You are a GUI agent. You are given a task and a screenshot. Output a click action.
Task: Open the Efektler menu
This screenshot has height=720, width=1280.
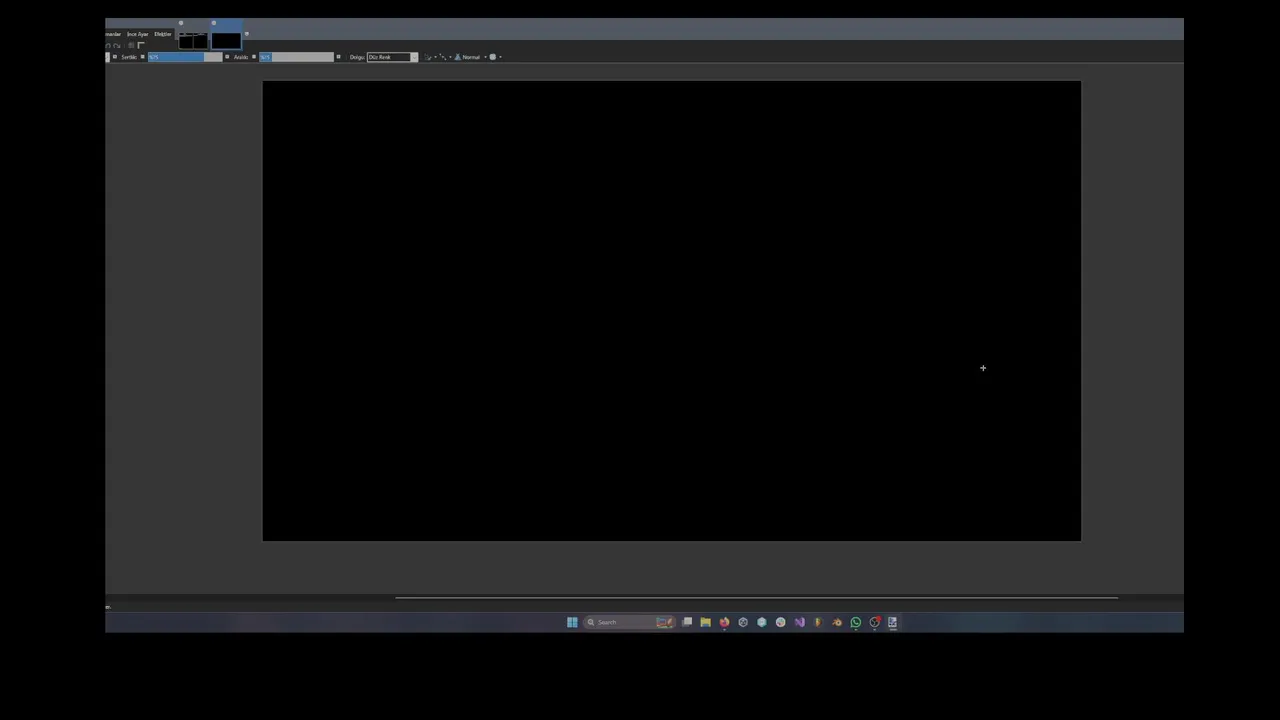coord(163,34)
